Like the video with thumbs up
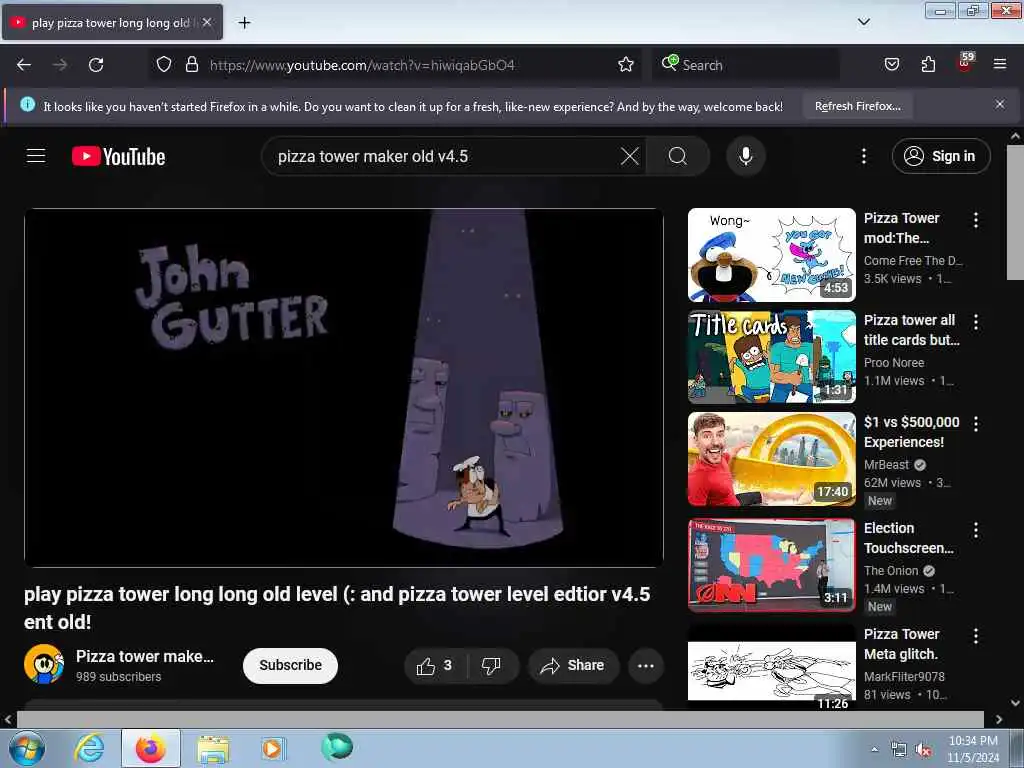The image size is (1024, 768). (434, 665)
